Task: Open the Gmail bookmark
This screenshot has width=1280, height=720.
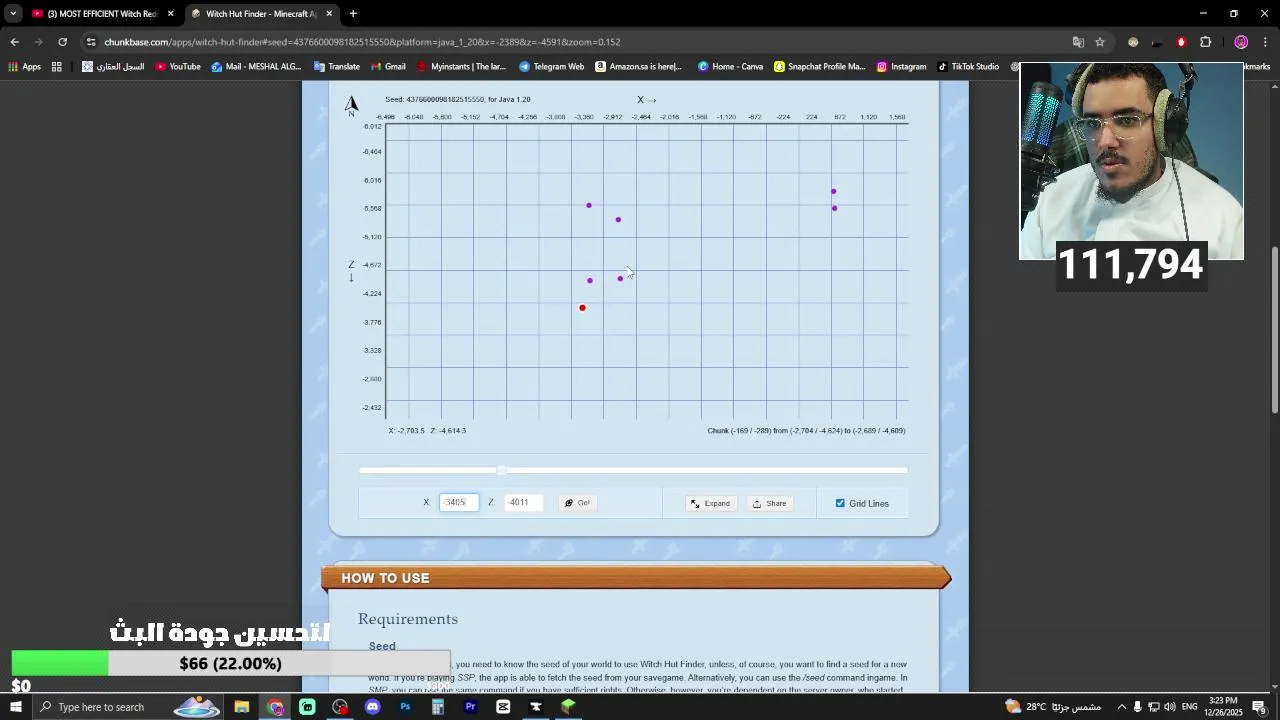Action: [388, 67]
